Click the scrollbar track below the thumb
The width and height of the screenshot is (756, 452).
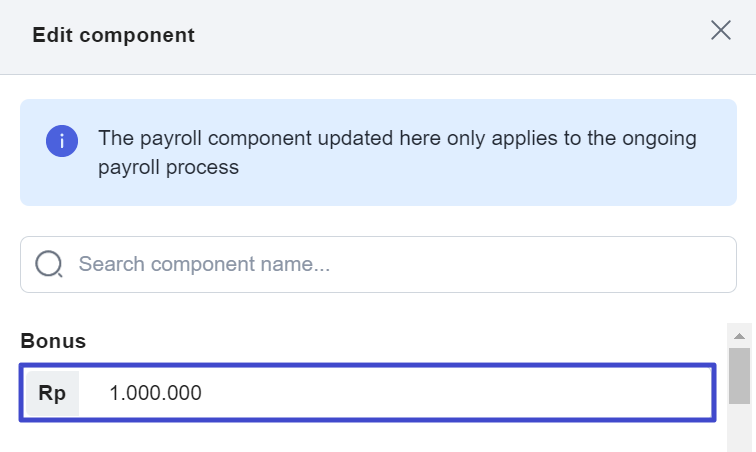click(x=739, y=428)
